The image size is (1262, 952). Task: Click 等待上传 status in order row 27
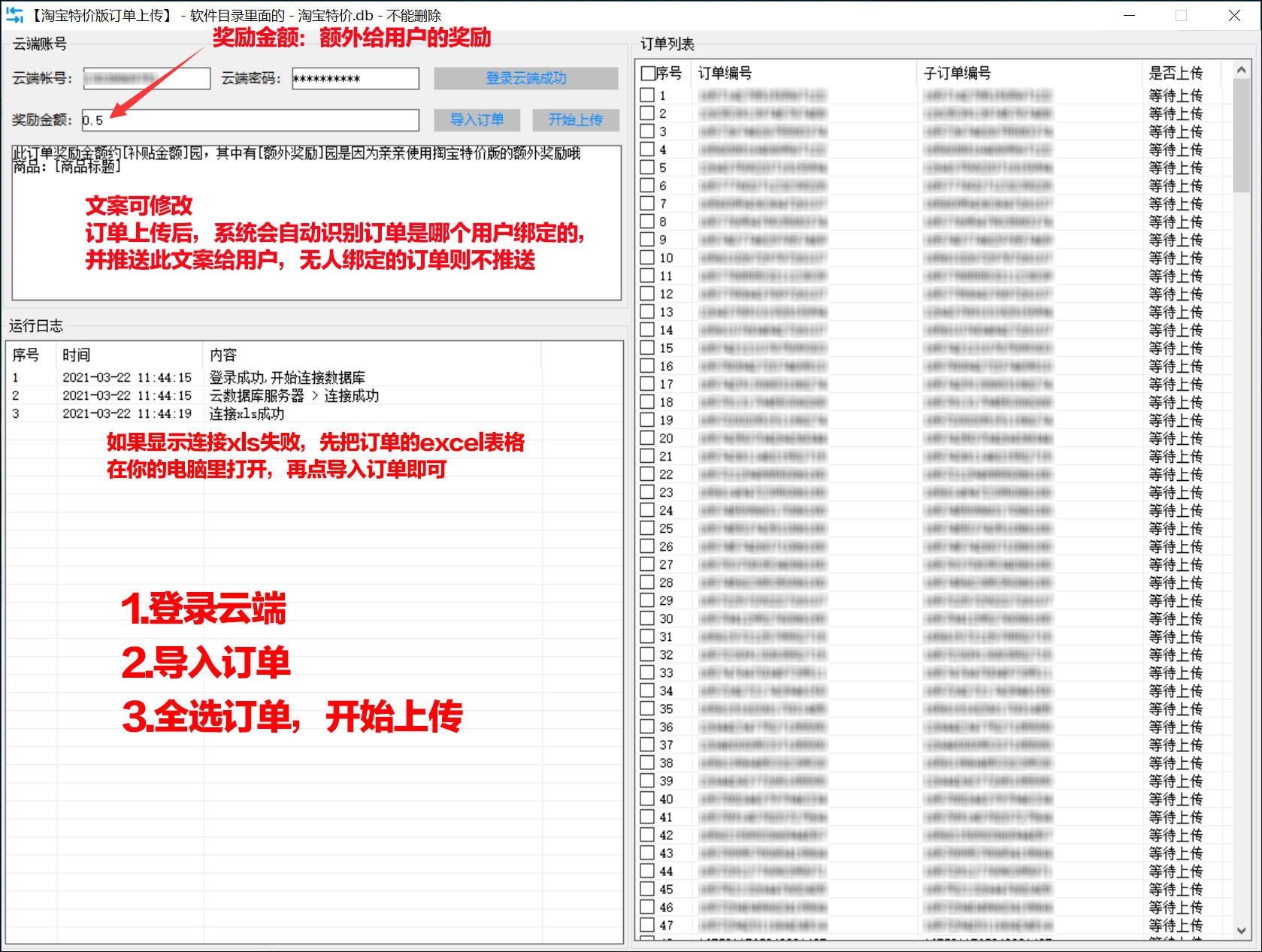click(1176, 564)
